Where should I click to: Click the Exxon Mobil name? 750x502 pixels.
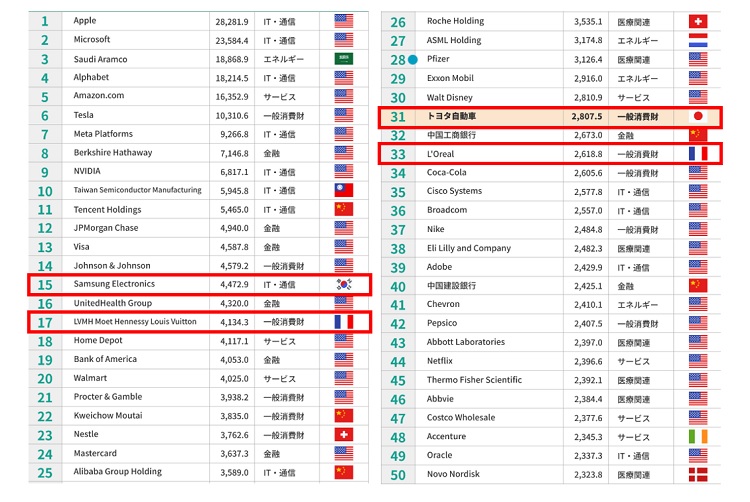tap(450, 78)
